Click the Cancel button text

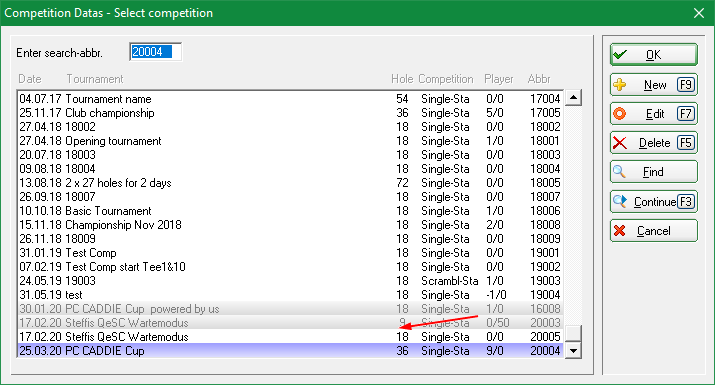click(x=653, y=231)
